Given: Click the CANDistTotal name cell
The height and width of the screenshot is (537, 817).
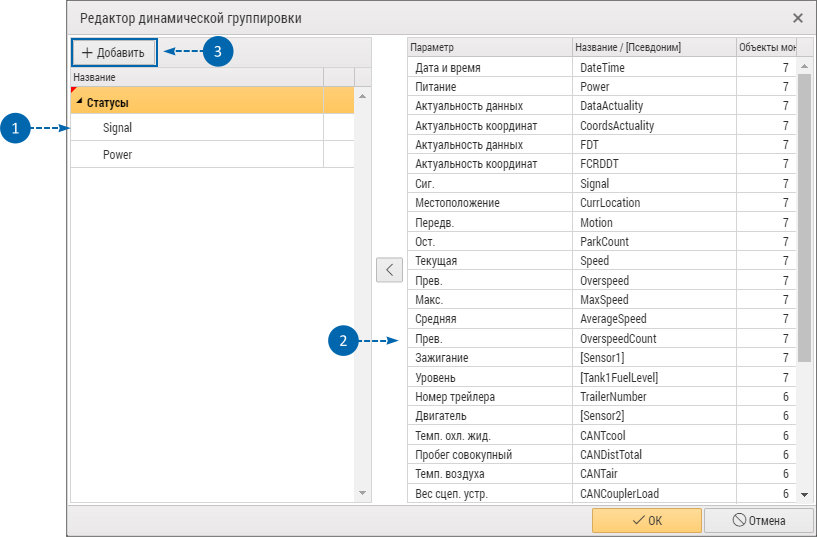Looking at the screenshot, I should 654,455.
